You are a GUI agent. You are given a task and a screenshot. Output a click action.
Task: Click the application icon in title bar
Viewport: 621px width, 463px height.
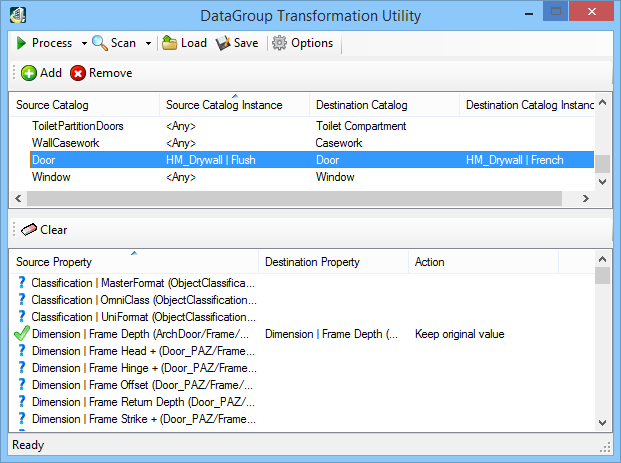18,15
